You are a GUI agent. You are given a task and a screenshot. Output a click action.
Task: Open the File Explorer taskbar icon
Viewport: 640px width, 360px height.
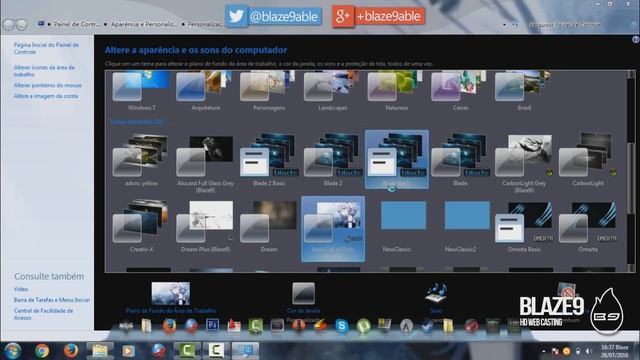click(100, 351)
